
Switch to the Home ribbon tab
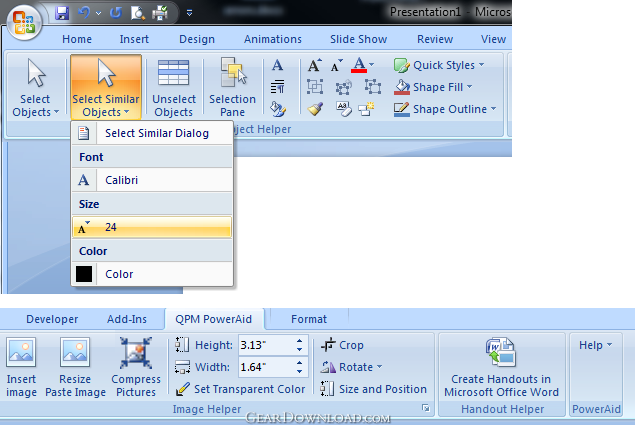coord(77,39)
